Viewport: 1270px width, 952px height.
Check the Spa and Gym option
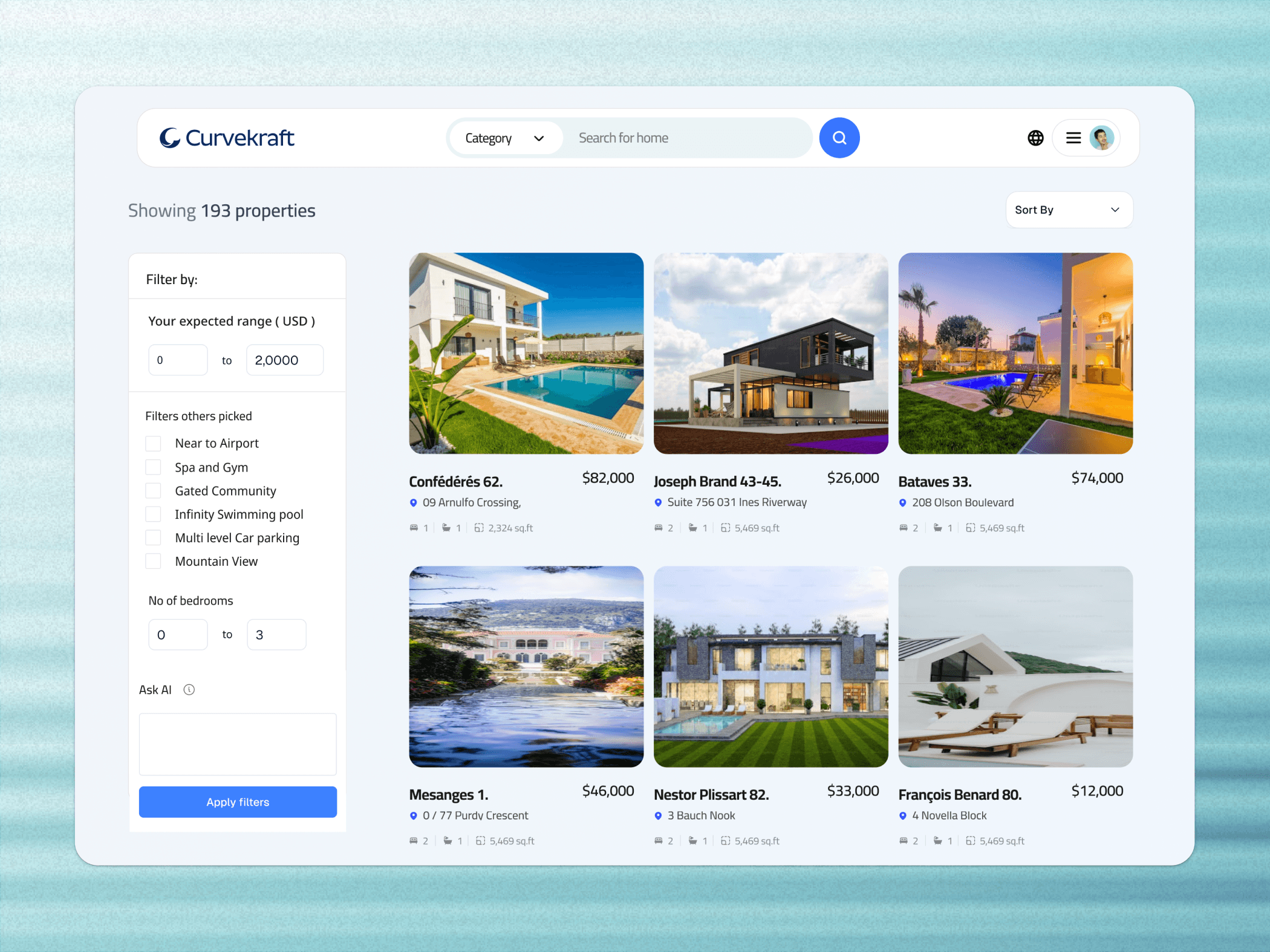coord(154,467)
